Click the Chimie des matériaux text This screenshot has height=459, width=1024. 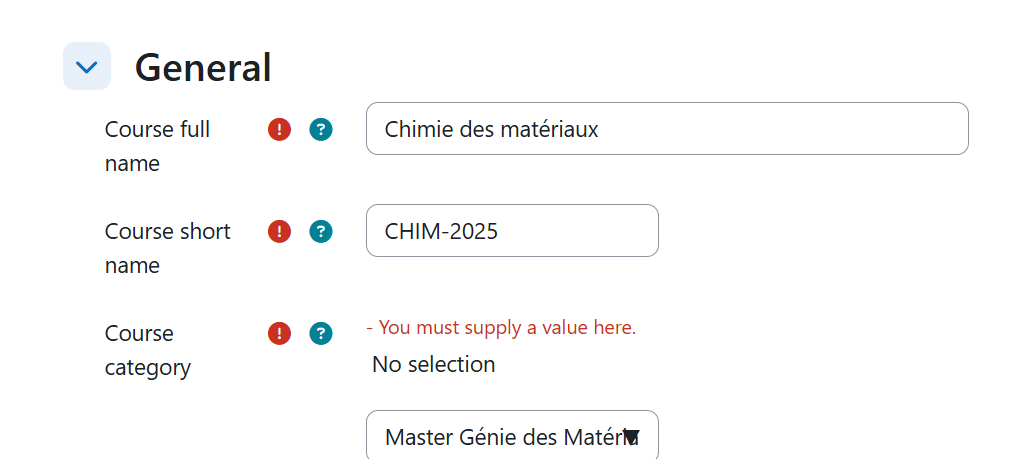[x=491, y=129]
